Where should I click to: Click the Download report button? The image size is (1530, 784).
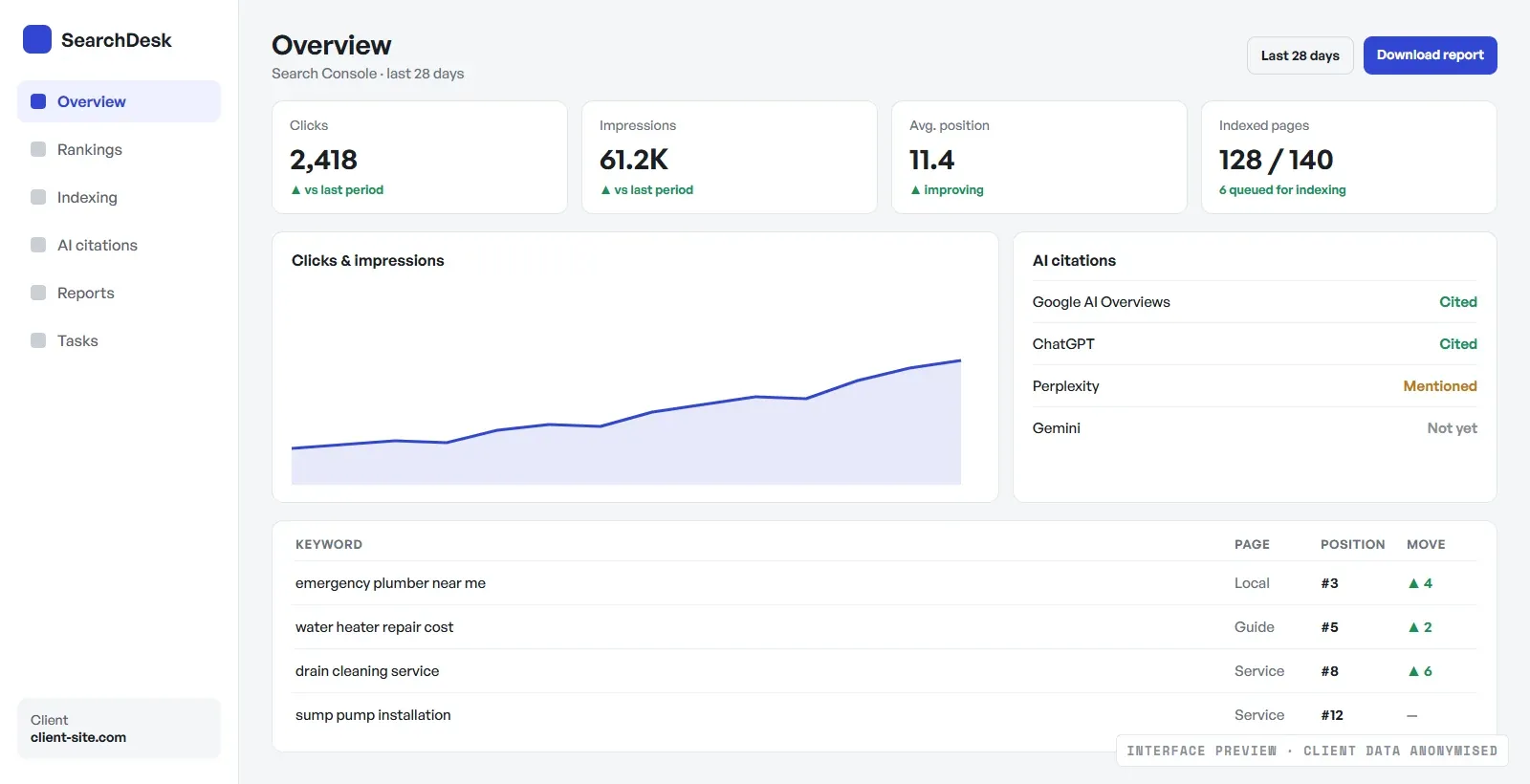pyautogui.click(x=1430, y=55)
